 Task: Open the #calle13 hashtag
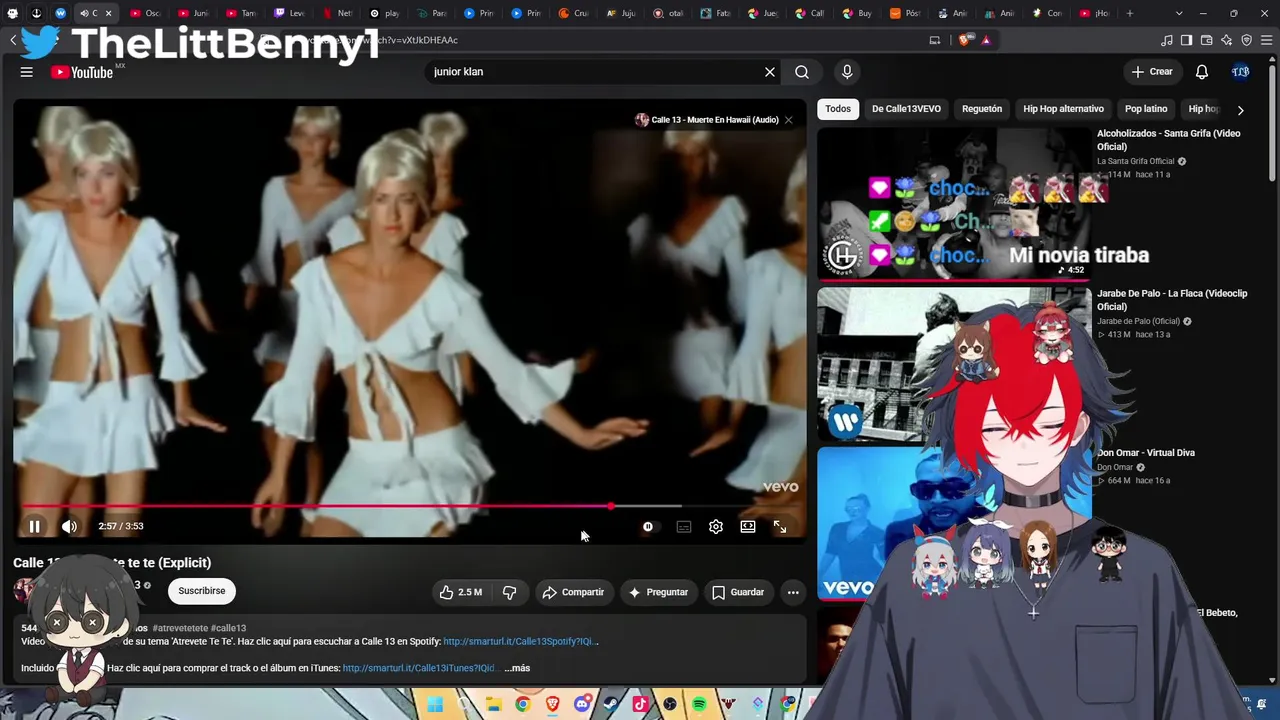pyautogui.click(x=229, y=628)
